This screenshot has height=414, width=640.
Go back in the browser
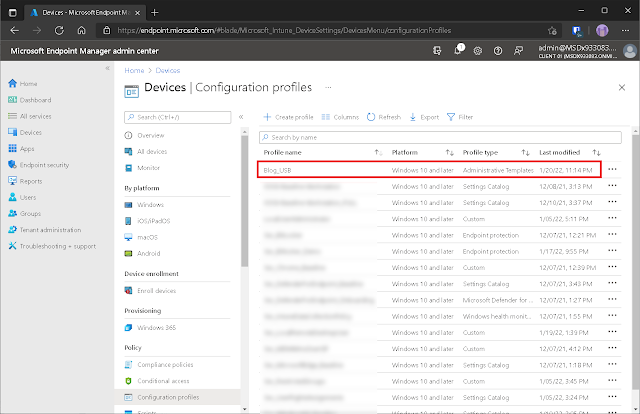(15, 31)
